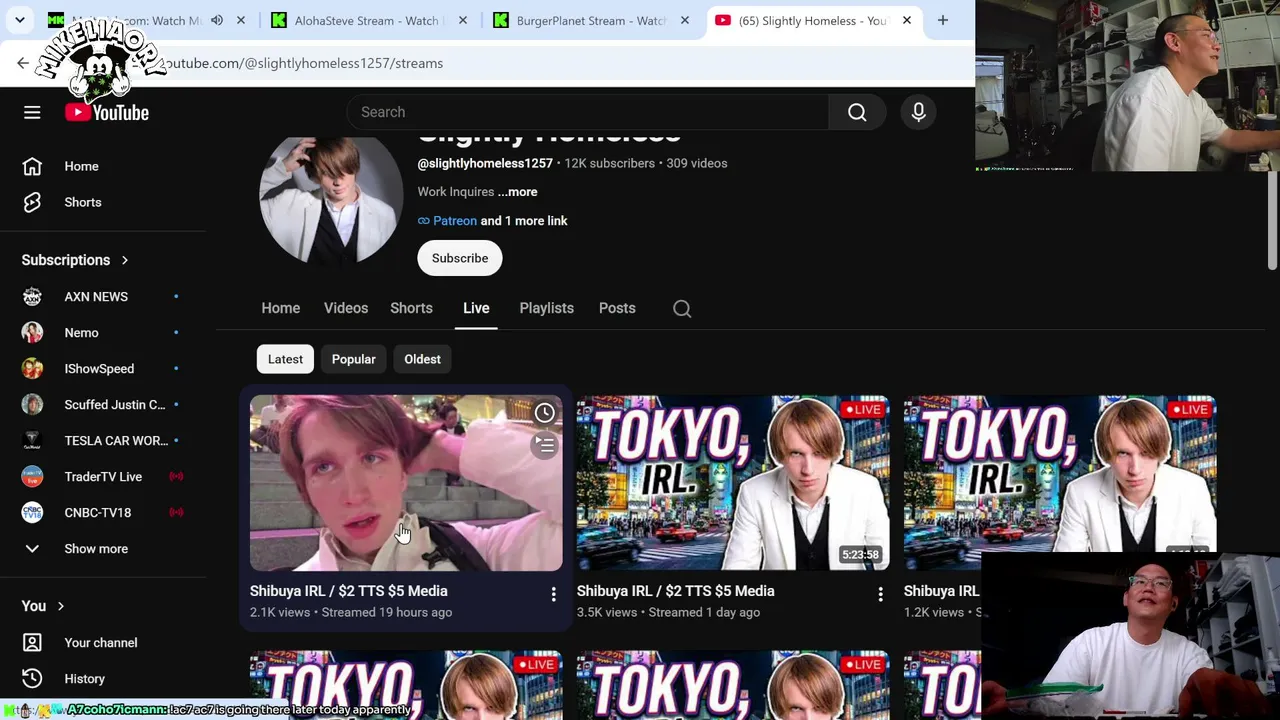Go back using the browser back arrow

[23, 63]
